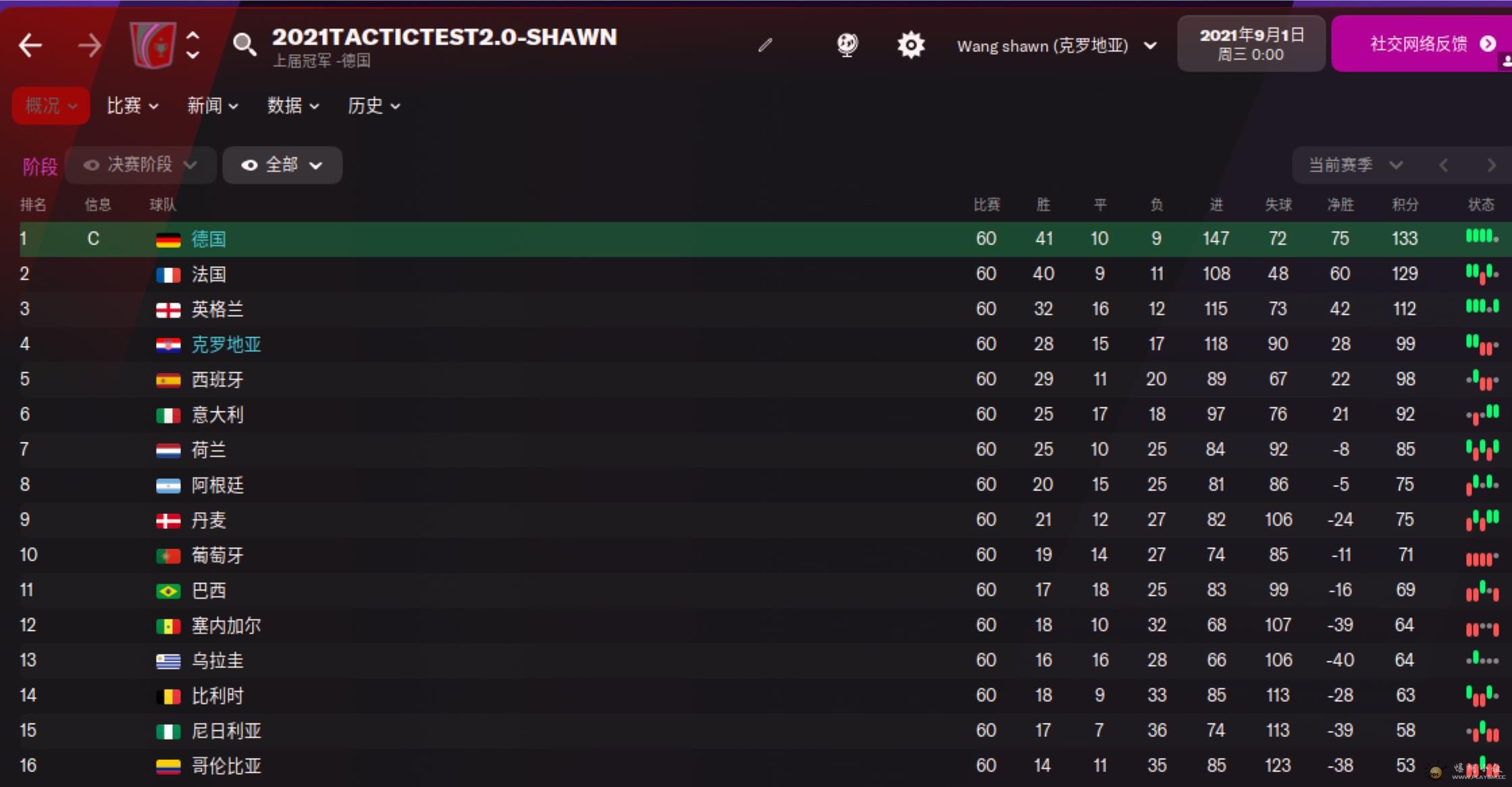The image size is (1512, 787).
Task: Expand the 概况 overview dropdown
Action: tap(51, 106)
